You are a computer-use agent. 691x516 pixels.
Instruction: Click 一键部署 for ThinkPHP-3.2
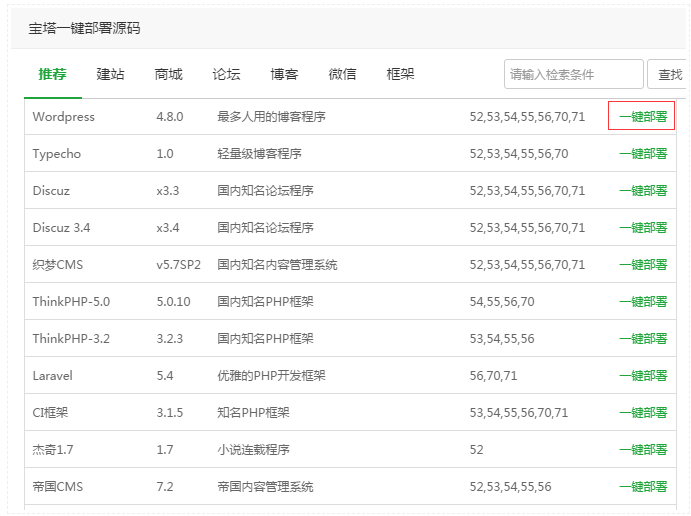coord(643,339)
